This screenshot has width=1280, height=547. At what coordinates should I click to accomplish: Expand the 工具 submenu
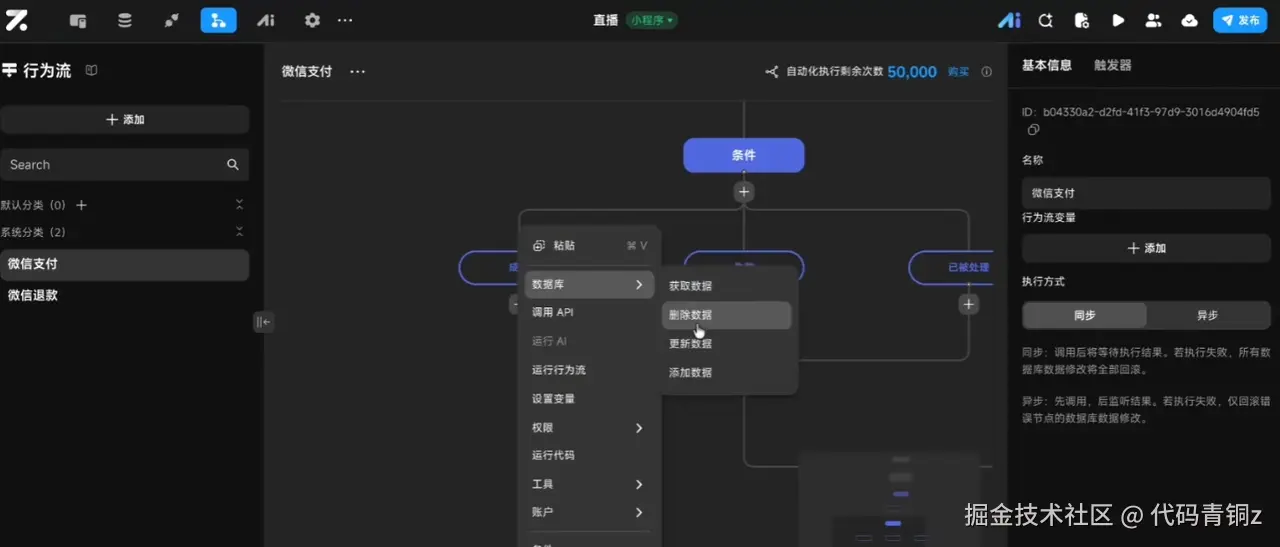coord(589,484)
